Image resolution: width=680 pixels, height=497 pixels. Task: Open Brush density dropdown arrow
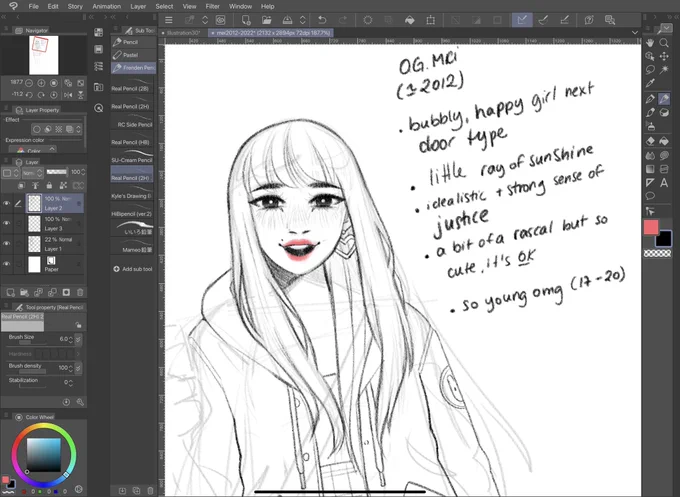click(x=78, y=368)
